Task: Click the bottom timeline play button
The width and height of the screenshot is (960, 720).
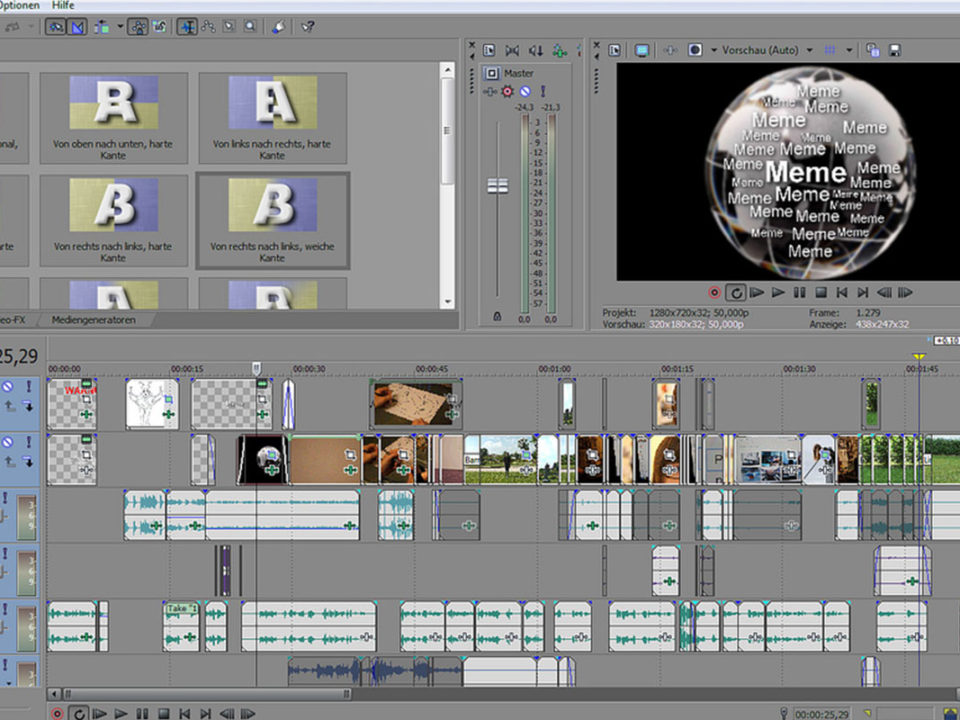Action: [121, 713]
